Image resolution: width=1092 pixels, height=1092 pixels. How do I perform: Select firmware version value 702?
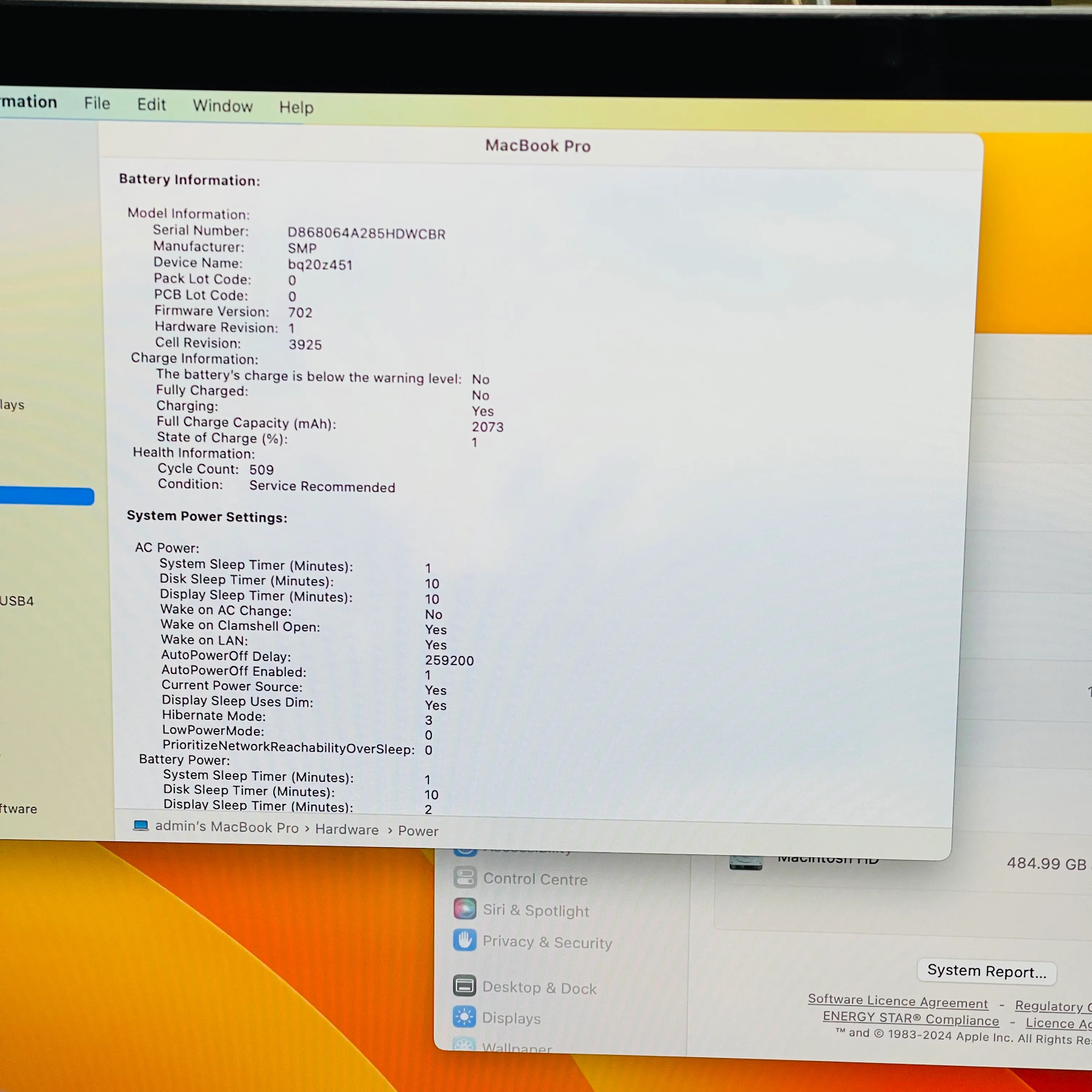click(x=300, y=313)
